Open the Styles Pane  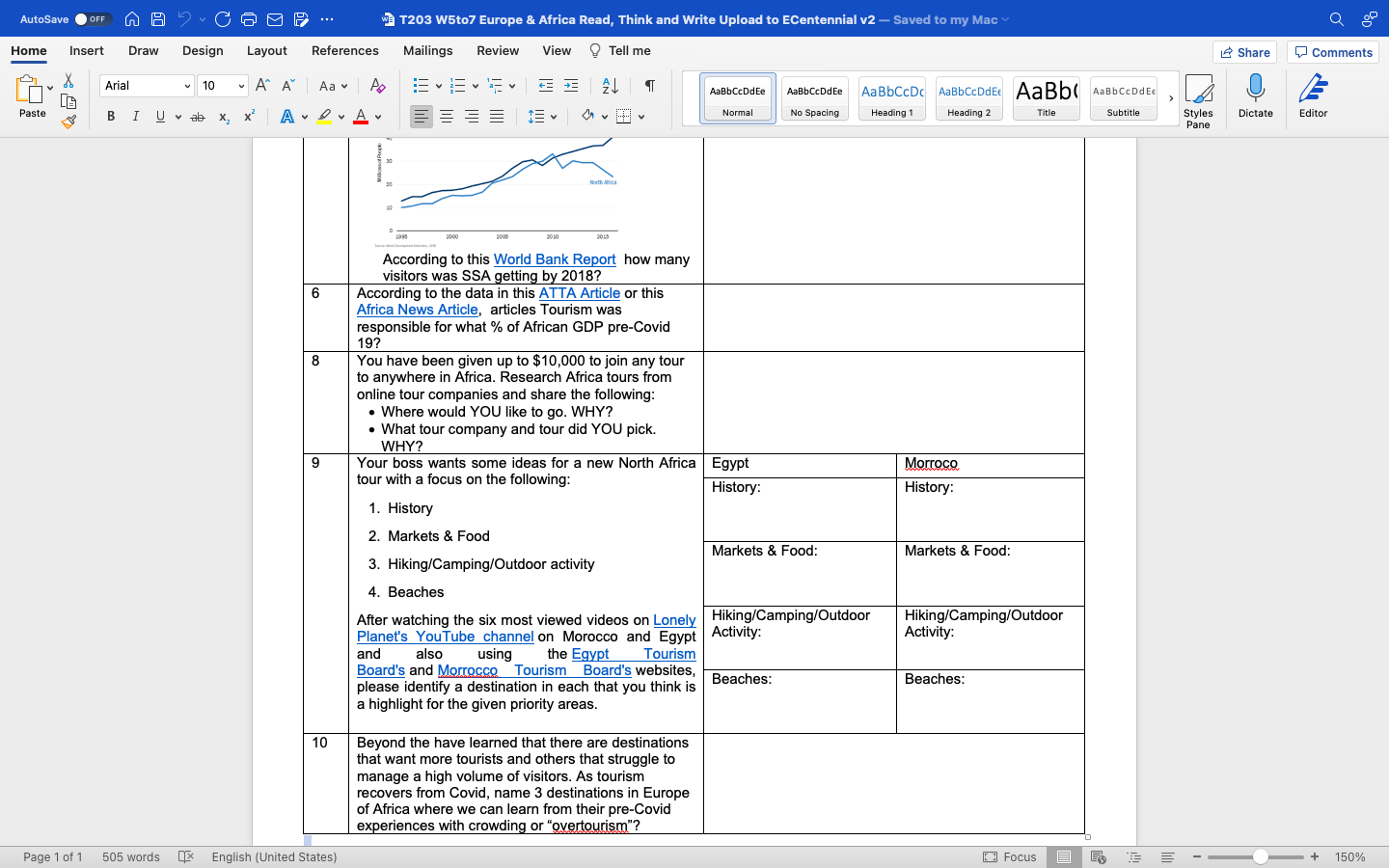tap(1198, 101)
